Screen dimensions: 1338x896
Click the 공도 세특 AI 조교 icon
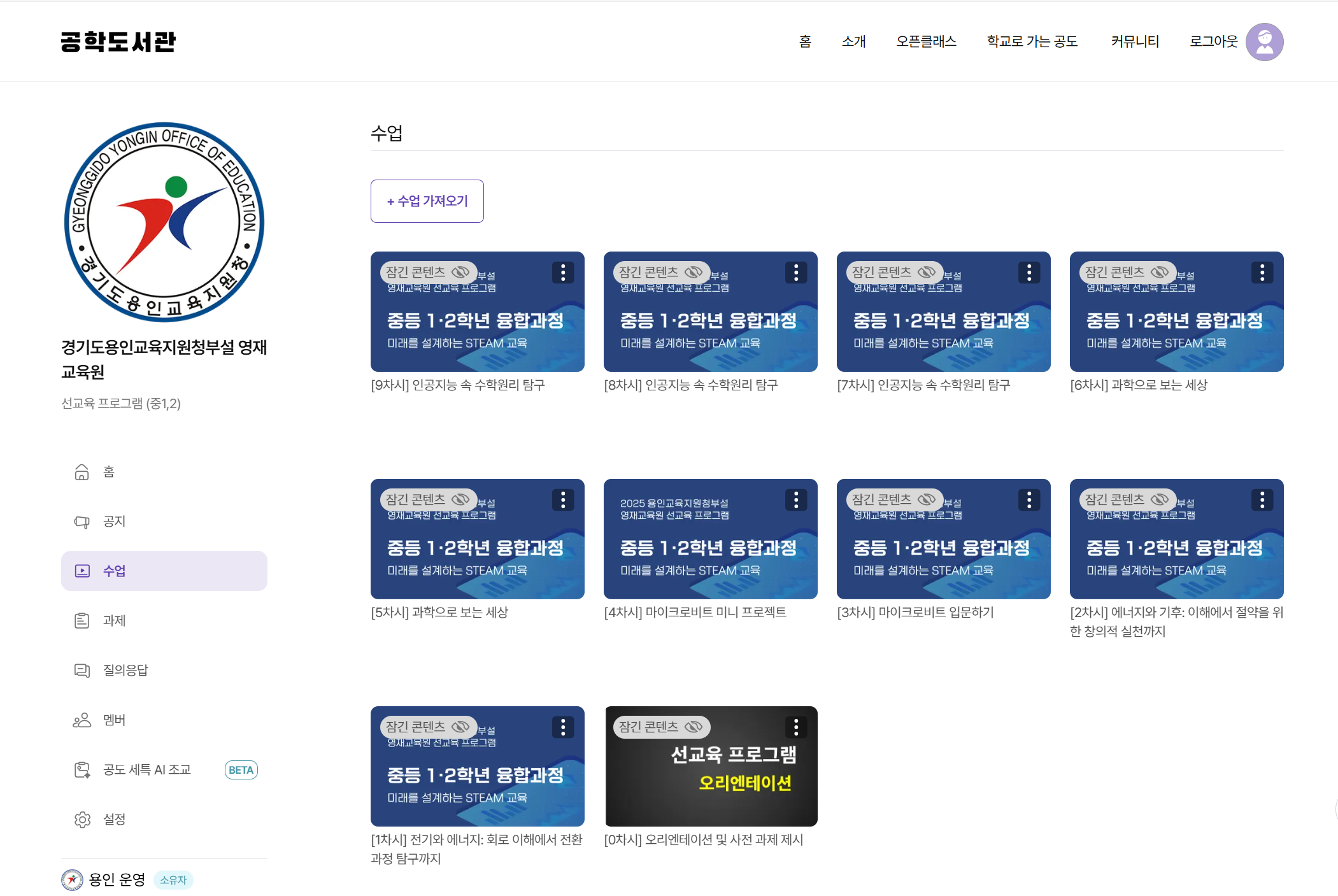click(82, 770)
